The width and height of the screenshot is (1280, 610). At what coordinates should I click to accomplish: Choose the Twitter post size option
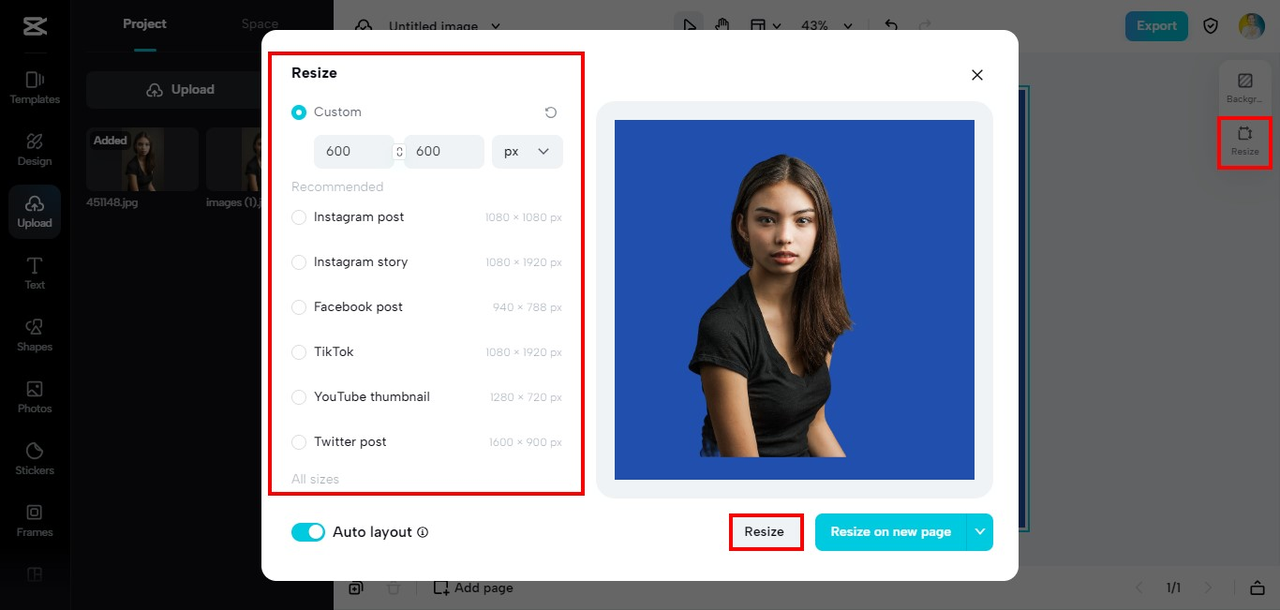click(x=427, y=442)
